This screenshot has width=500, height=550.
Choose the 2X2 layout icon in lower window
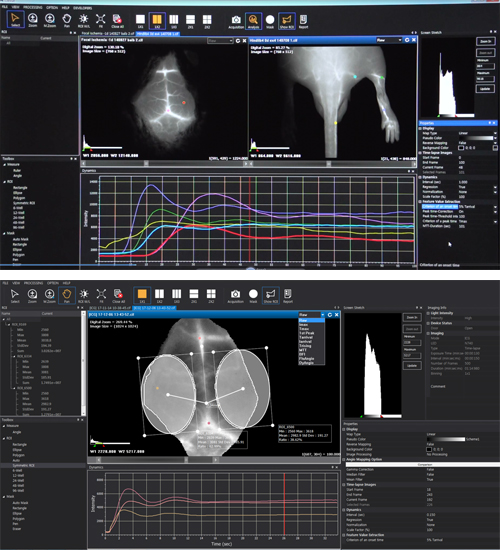tap(211, 296)
